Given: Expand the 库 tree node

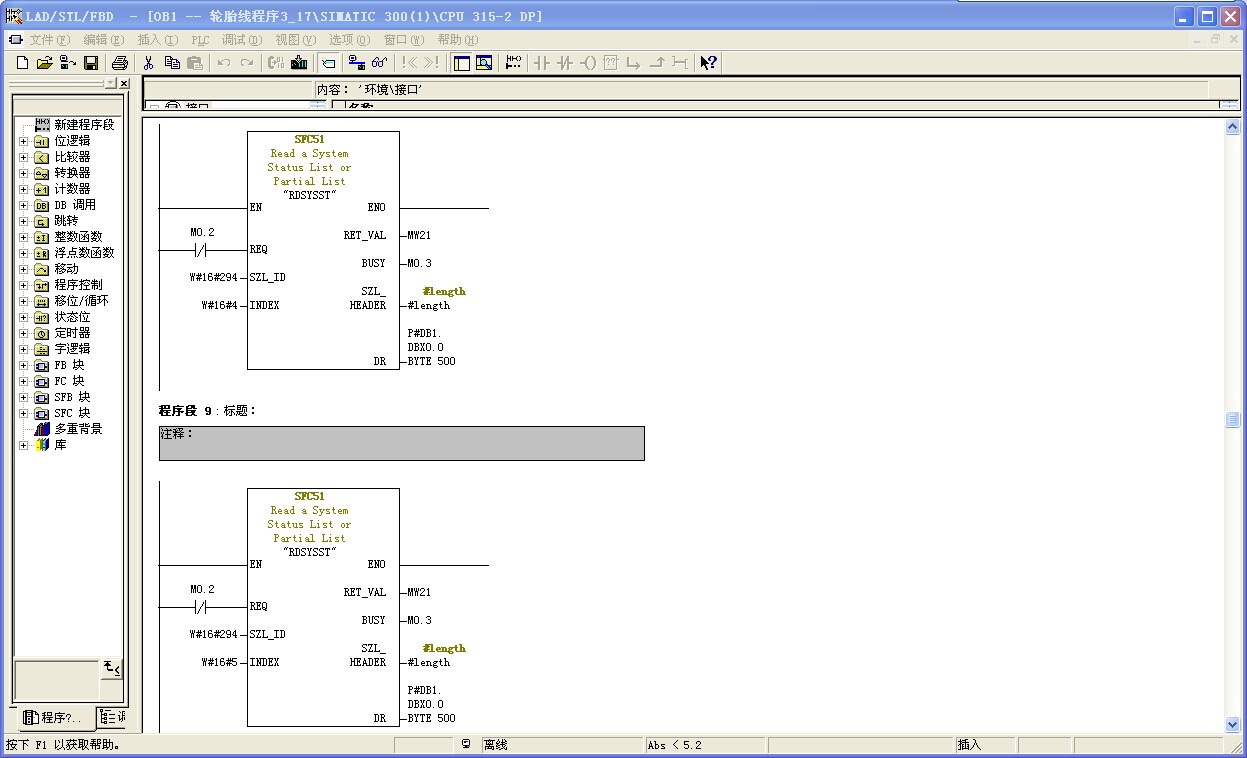Looking at the screenshot, I should [x=23, y=445].
